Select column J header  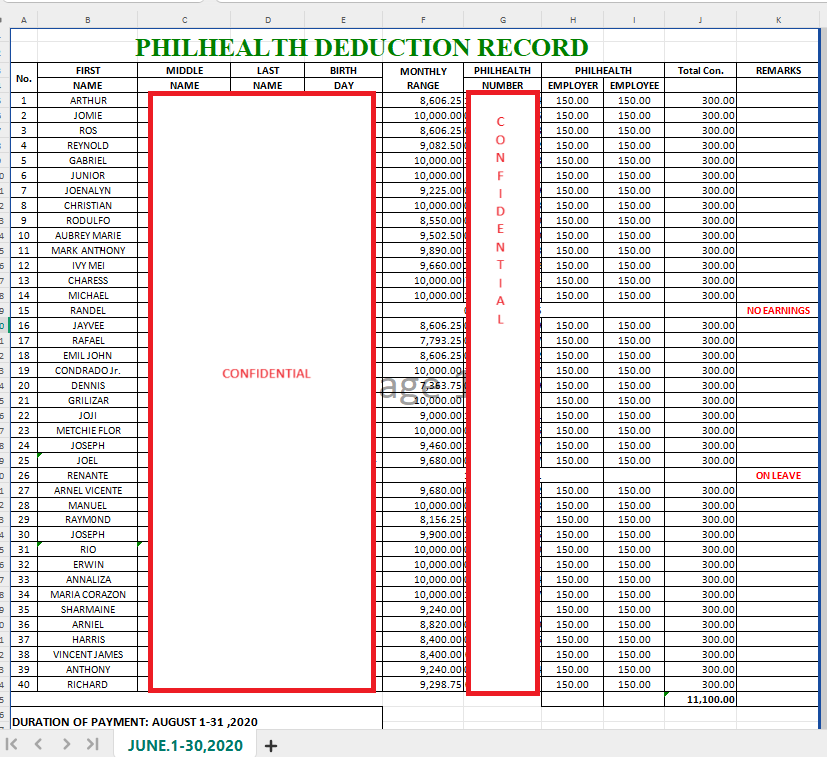(x=700, y=20)
